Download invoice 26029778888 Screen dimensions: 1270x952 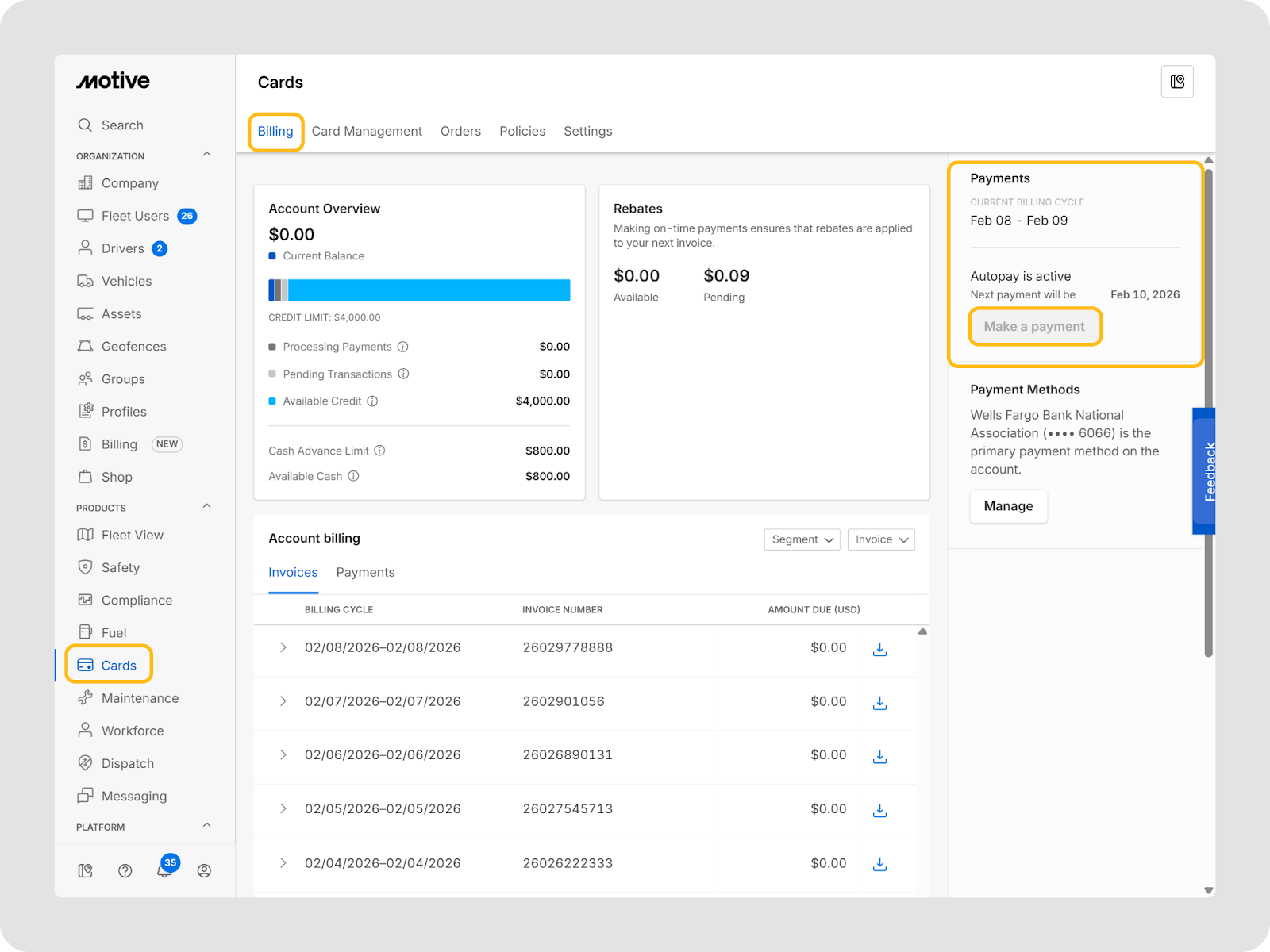(x=879, y=649)
